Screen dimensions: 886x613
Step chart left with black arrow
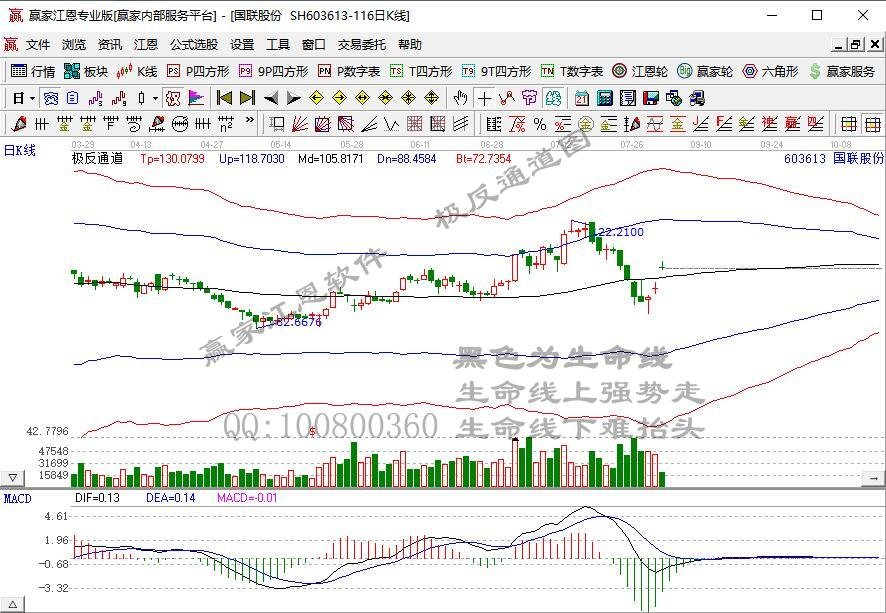pos(271,99)
